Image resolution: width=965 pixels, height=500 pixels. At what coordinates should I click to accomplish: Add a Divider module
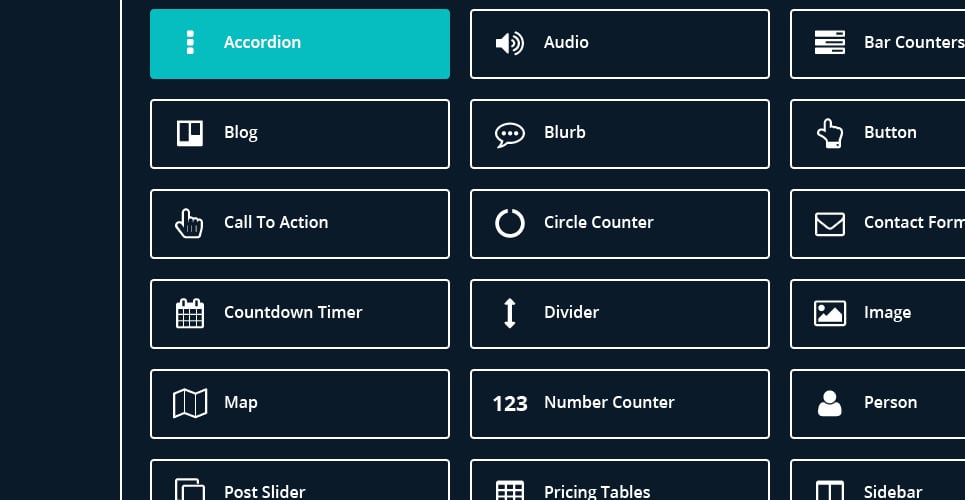click(620, 314)
